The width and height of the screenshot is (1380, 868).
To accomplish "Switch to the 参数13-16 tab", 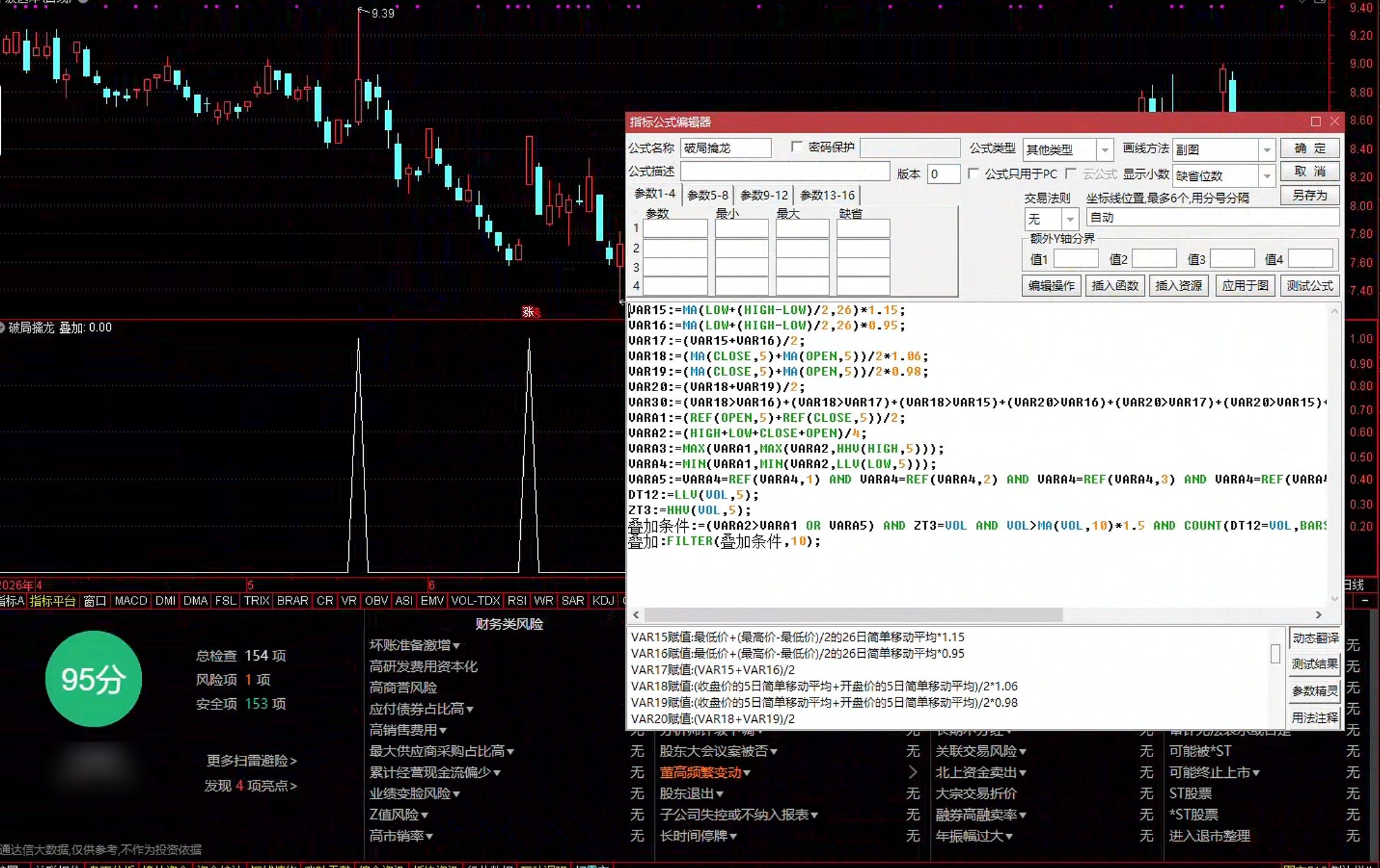I will click(x=827, y=195).
